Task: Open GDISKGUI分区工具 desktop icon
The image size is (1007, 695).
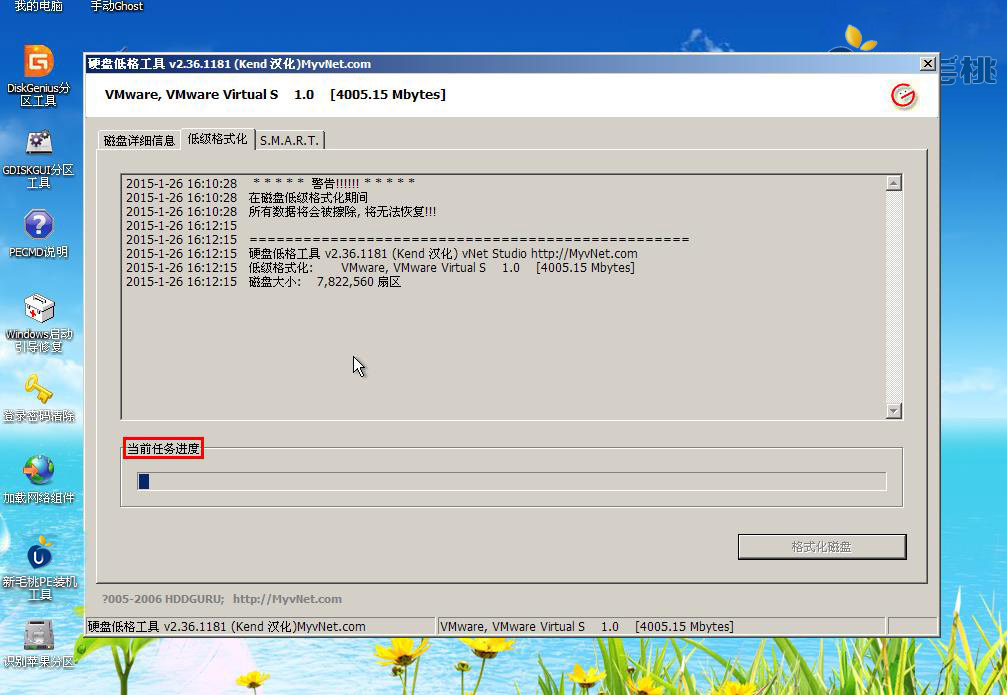Action: 39,159
